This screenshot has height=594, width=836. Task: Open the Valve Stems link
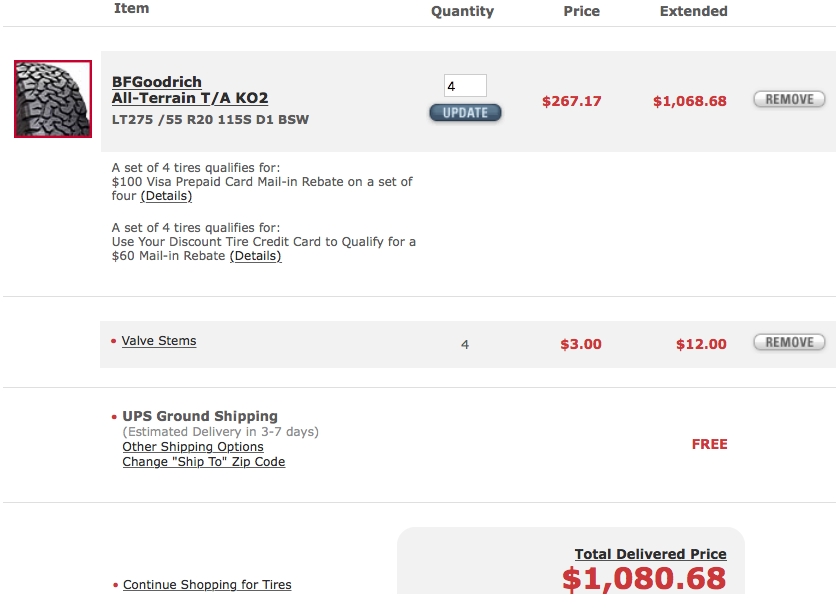coord(159,341)
